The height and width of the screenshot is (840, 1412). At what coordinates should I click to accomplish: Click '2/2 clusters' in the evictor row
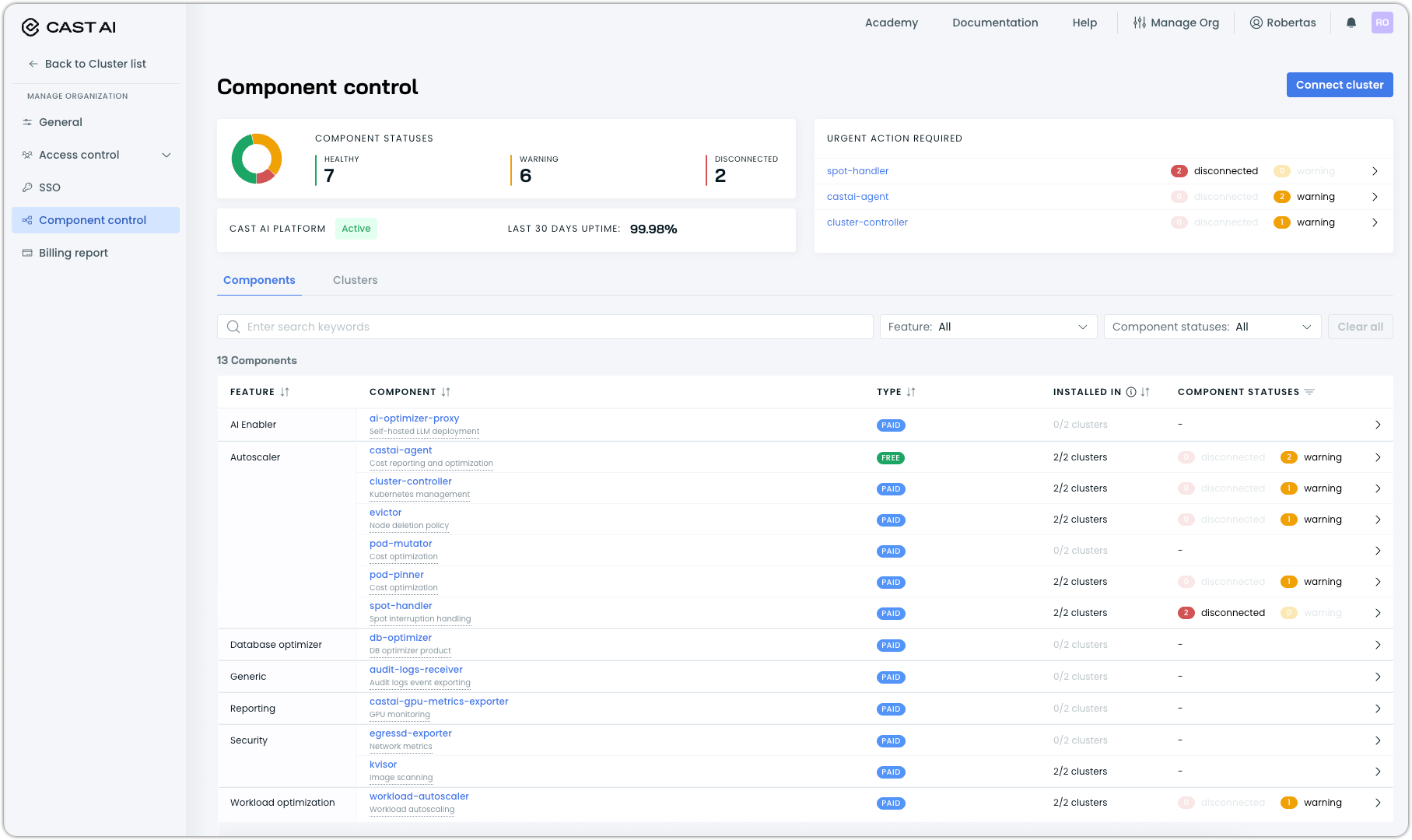pos(1080,520)
